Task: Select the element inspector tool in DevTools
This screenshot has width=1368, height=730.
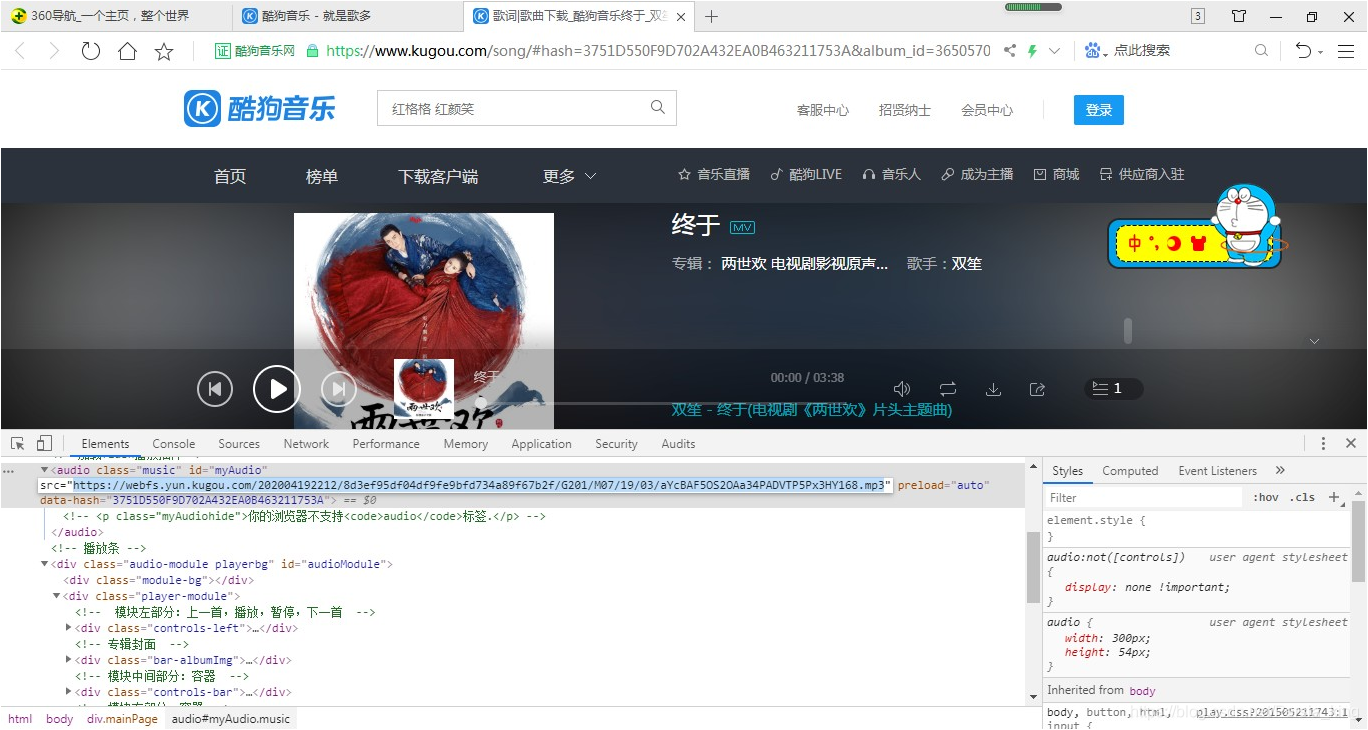Action: (17, 442)
